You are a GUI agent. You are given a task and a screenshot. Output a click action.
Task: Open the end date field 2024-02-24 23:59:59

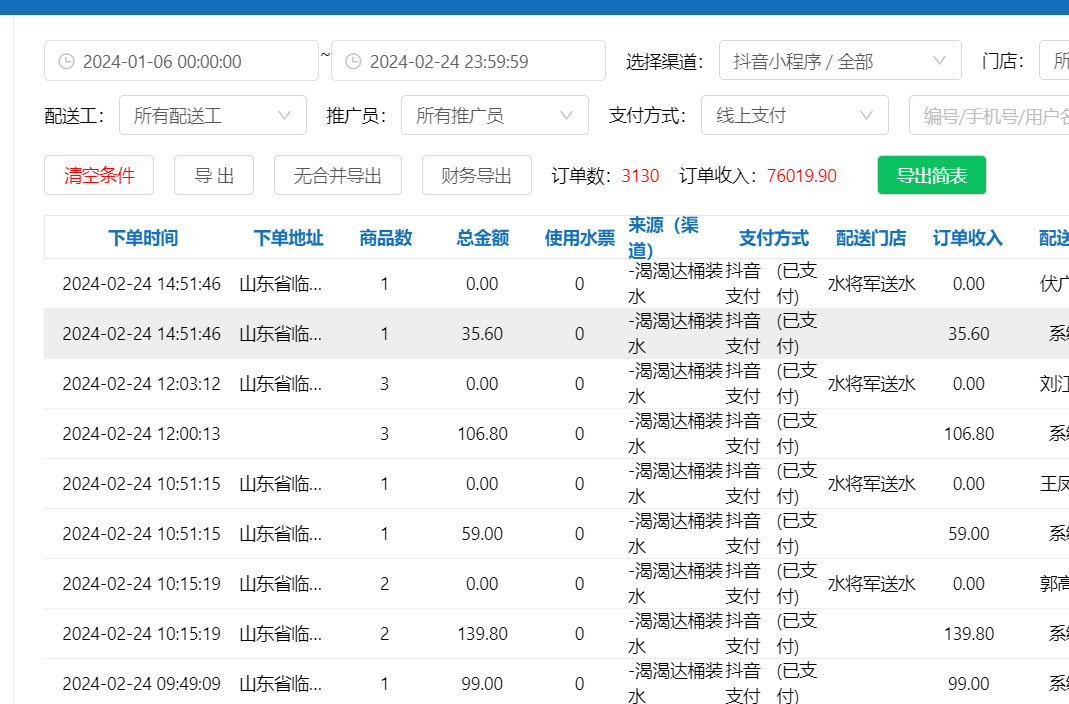[468, 61]
